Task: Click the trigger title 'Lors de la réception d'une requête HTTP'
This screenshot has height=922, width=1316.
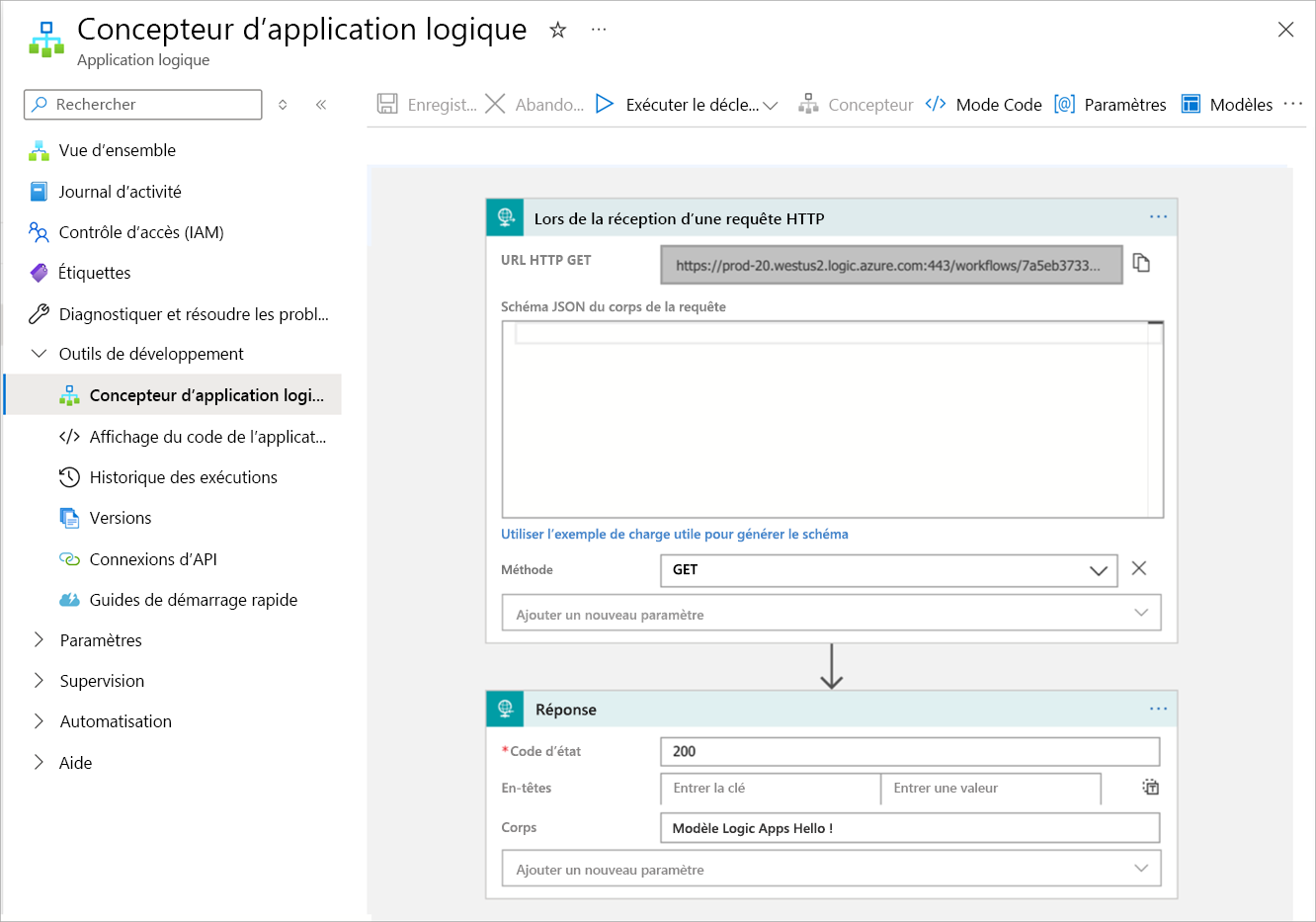Action: point(680,218)
